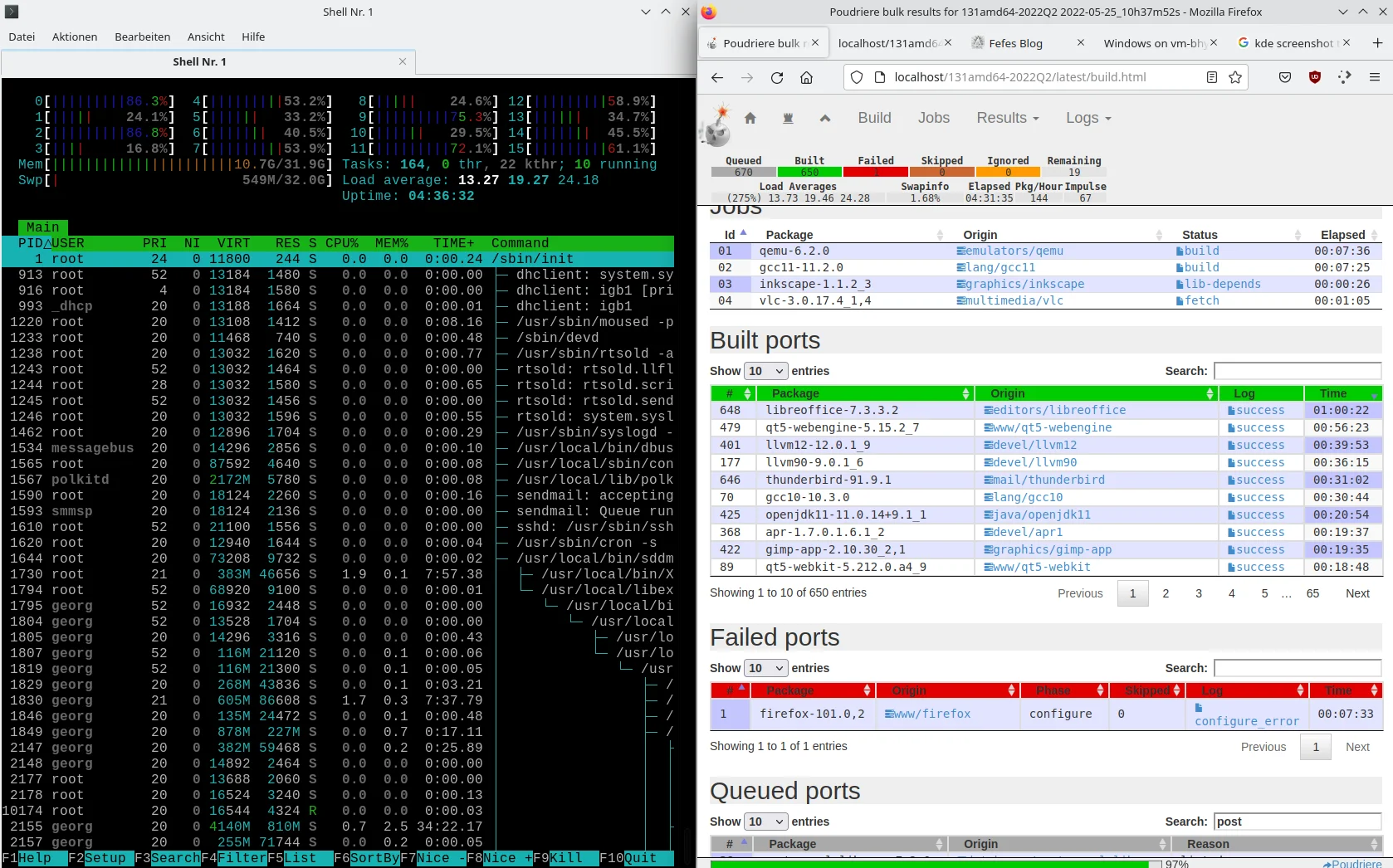
Task: Close the Shell Nr. 1 terminal tab
Action: coord(403,61)
